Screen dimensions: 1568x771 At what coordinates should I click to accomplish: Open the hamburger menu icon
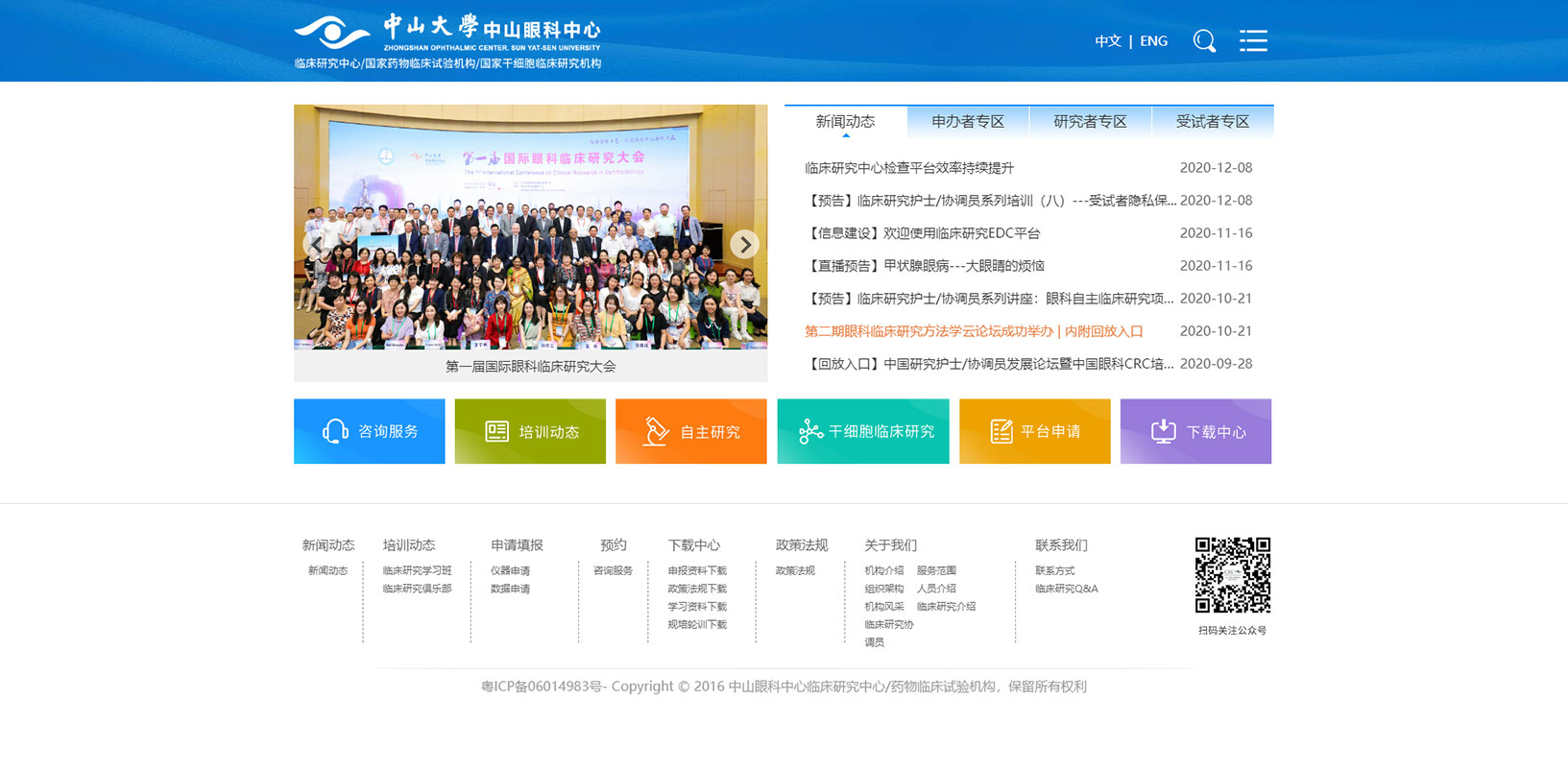[1253, 40]
